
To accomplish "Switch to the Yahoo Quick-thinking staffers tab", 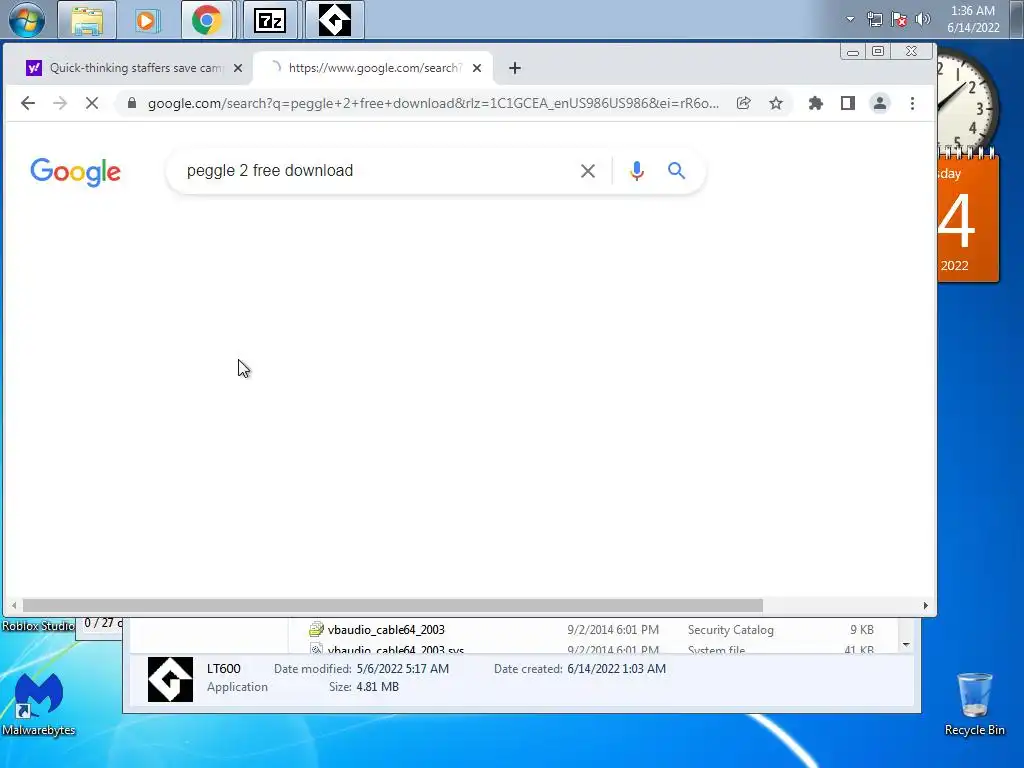I will tap(127, 68).
